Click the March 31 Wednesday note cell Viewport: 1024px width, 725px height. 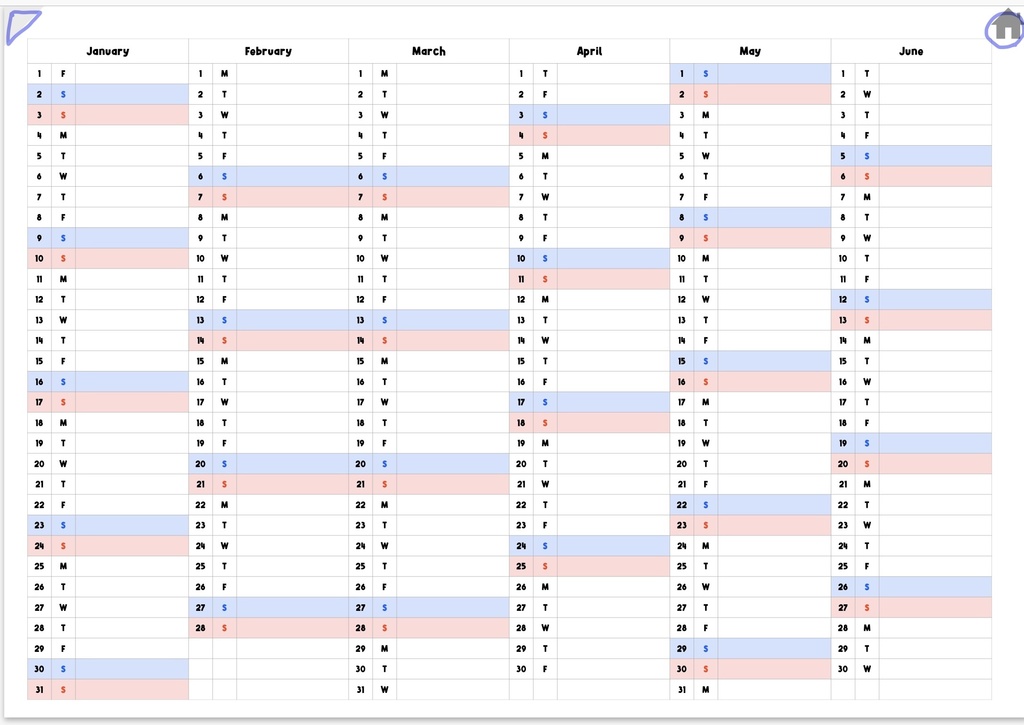[452, 689]
